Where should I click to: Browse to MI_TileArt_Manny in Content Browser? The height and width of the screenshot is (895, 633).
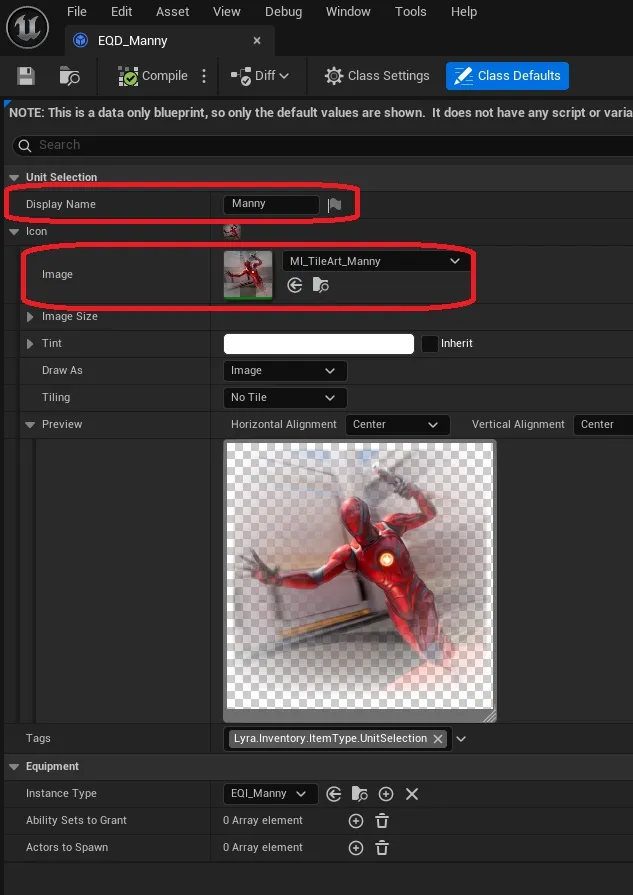point(321,285)
